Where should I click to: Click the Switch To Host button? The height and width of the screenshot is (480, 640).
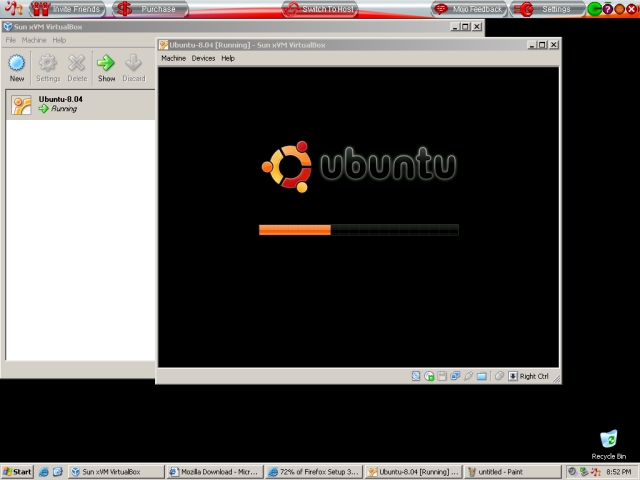click(x=320, y=9)
